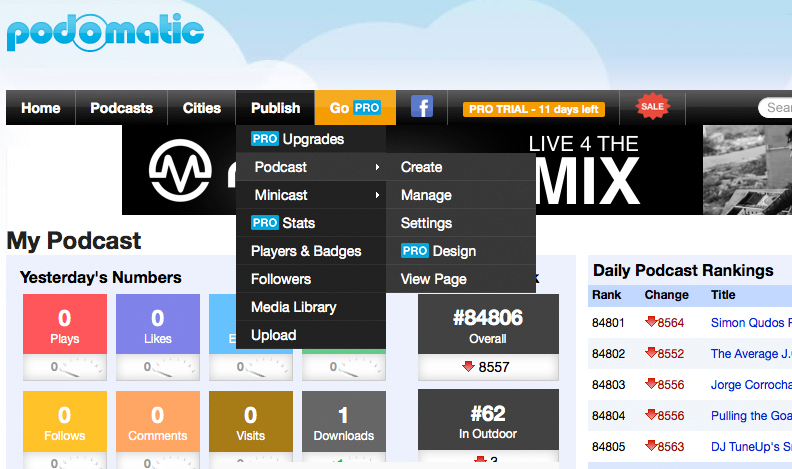The image size is (792, 469).
Task: Click red down arrow beside 8557
Action: pyautogui.click(x=468, y=367)
